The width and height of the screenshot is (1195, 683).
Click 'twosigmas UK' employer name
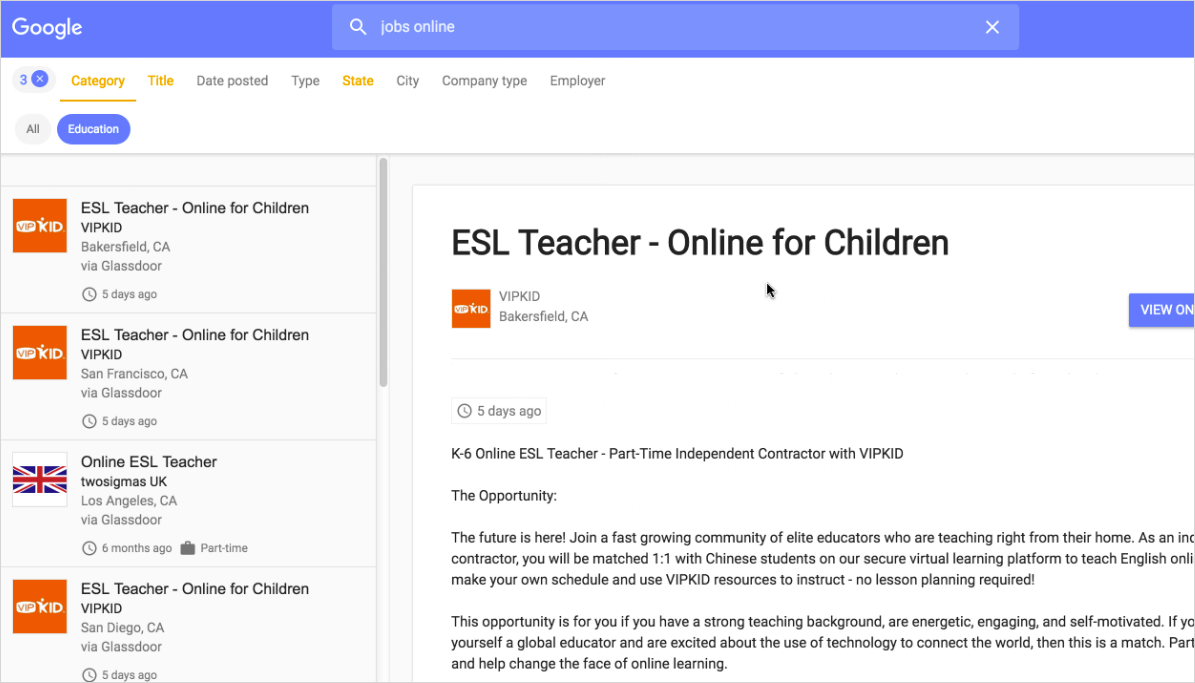pyautogui.click(x=124, y=482)
